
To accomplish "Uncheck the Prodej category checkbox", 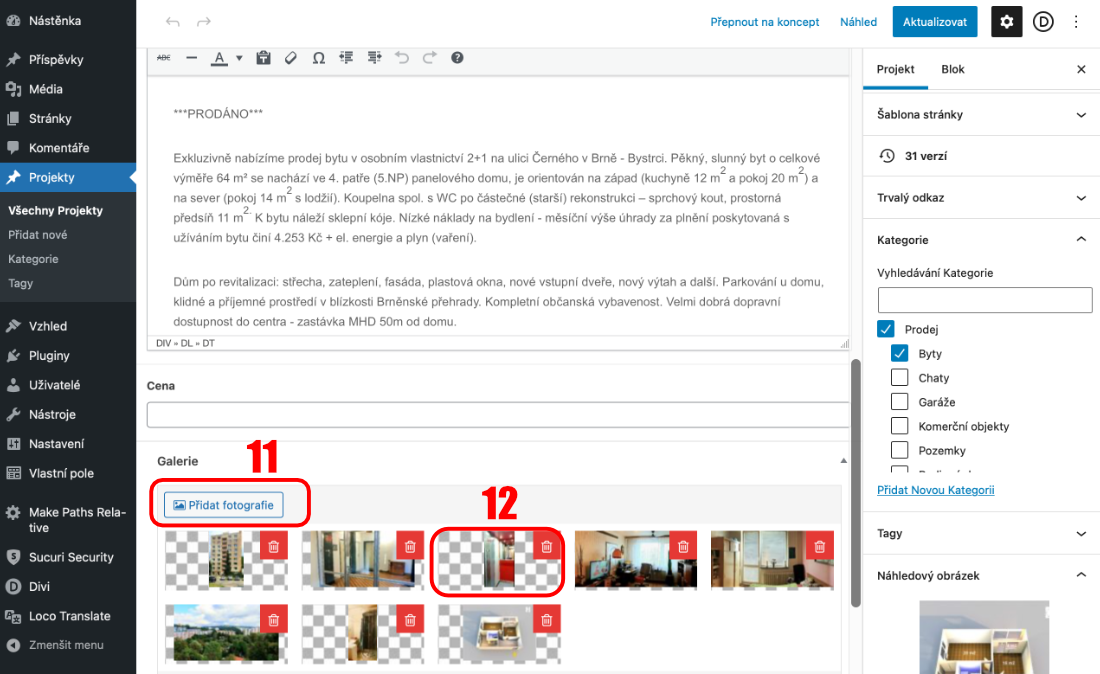I will pyautogui.click(x=886, y=329).
